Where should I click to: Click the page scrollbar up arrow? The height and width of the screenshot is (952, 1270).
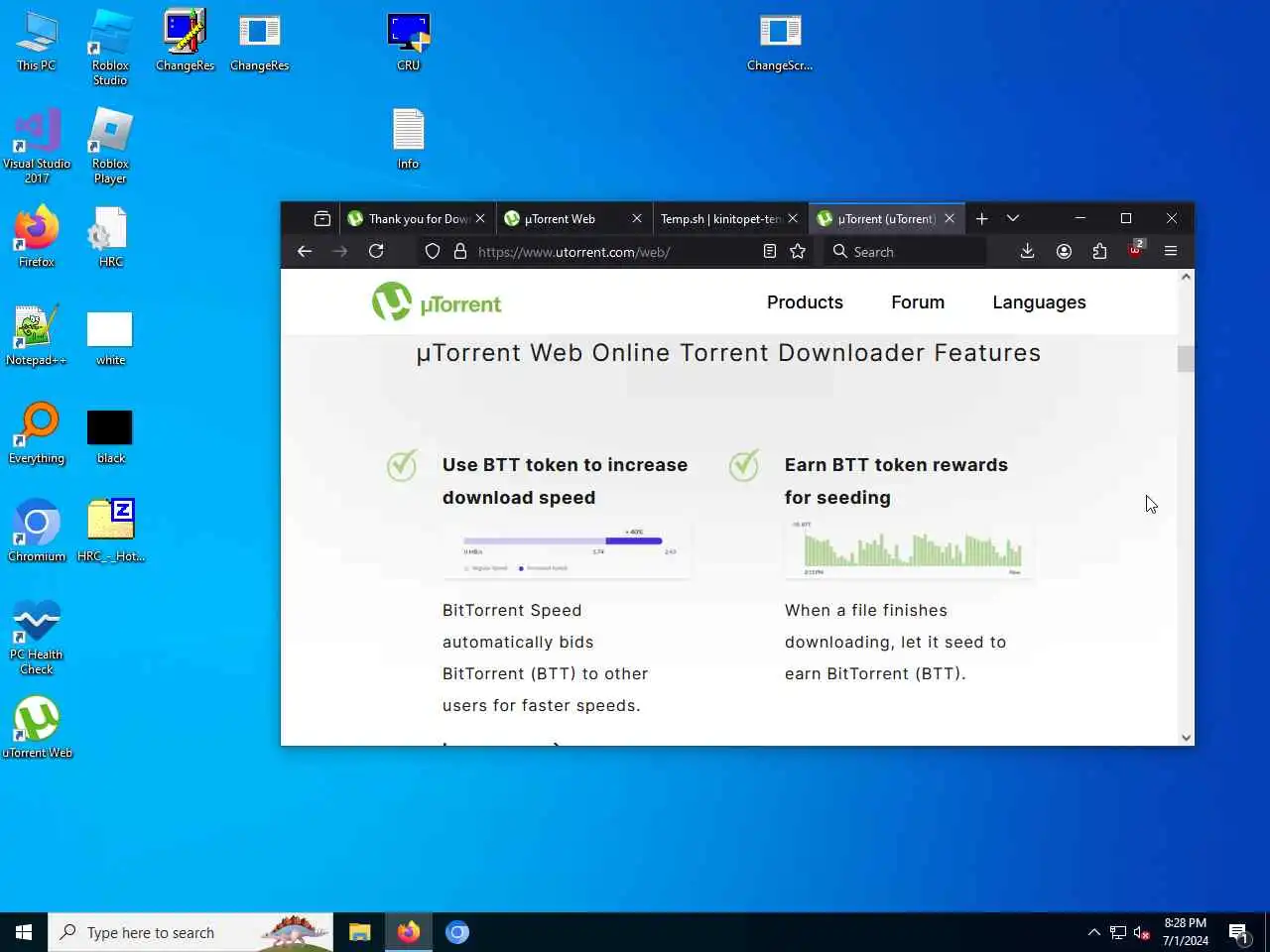[1186, 278]
